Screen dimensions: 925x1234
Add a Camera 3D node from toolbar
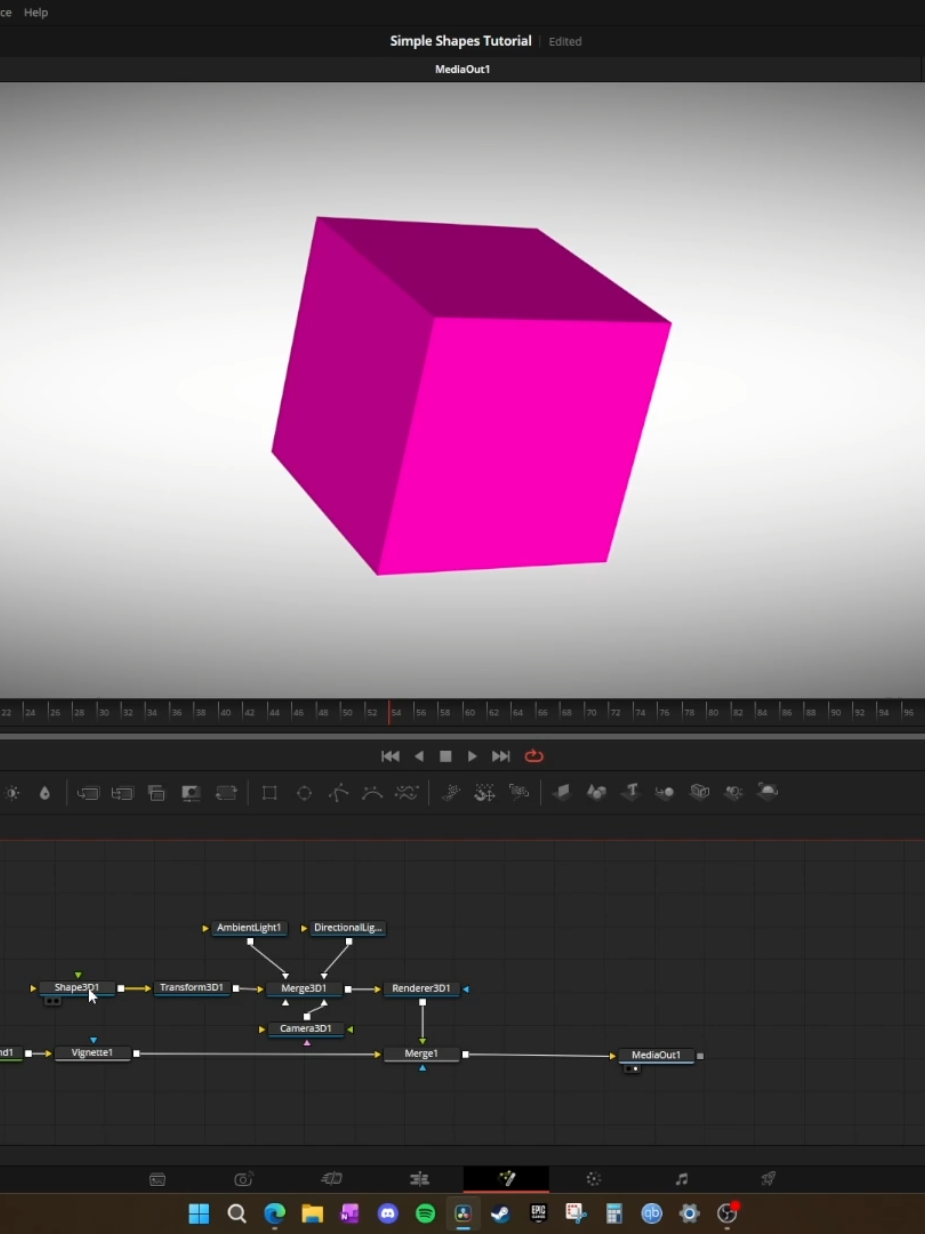click(699, 793)
